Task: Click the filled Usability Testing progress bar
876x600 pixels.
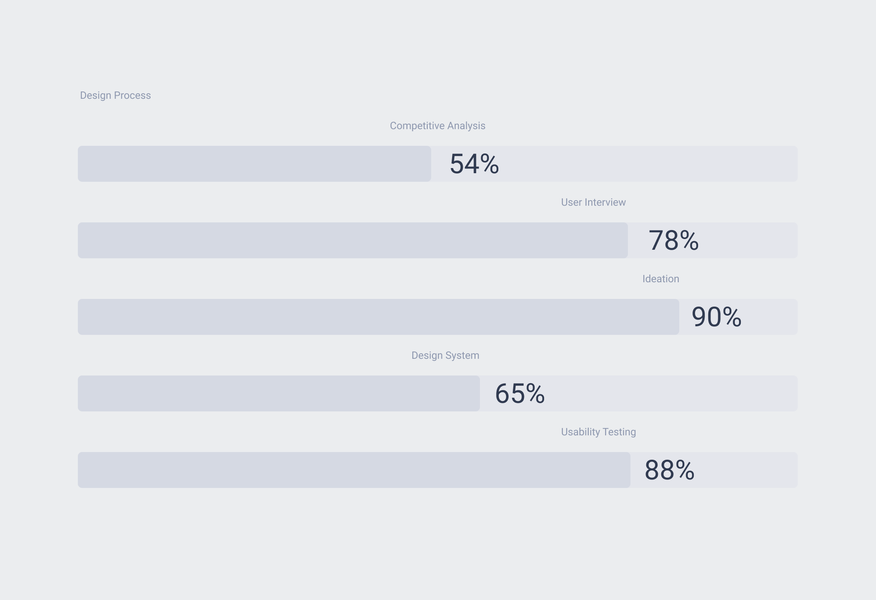Action: 354,470
